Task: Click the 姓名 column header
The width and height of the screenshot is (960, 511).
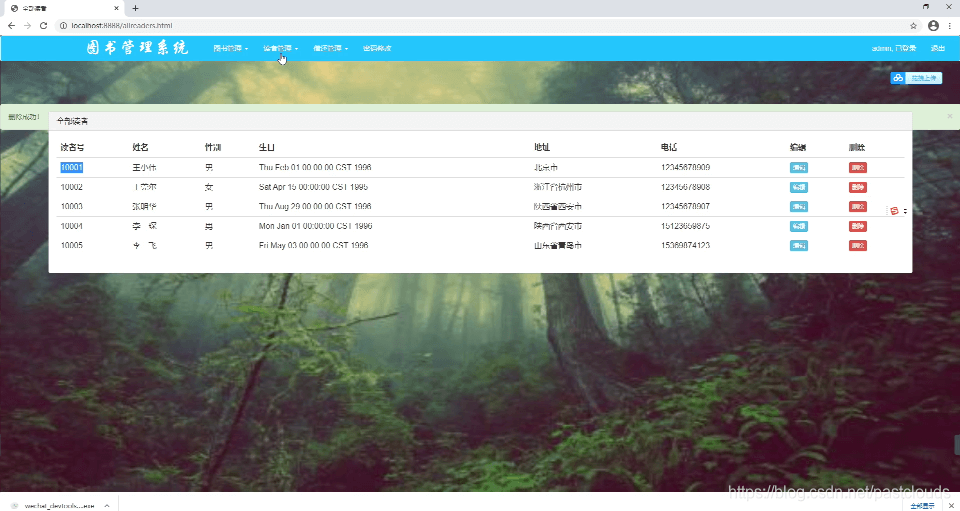Action: (x=140, y=147)
